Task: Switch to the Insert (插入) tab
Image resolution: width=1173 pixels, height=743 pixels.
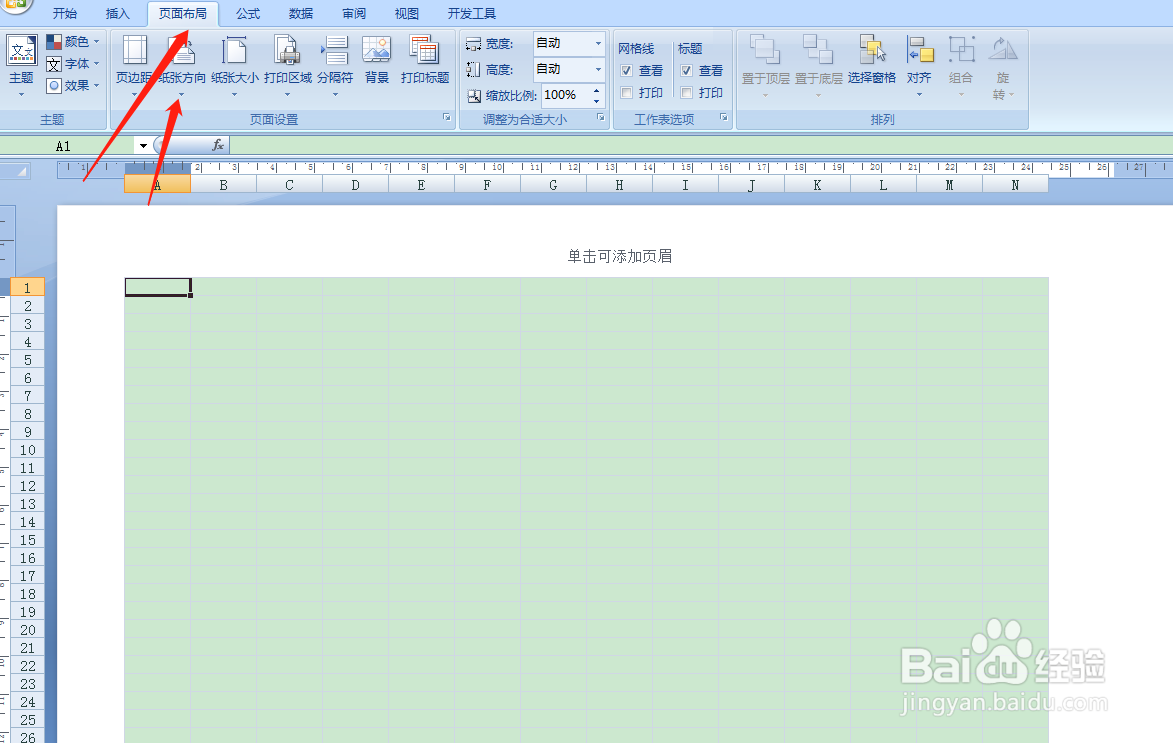Action: pyautogui.click(x=117, y=13)
